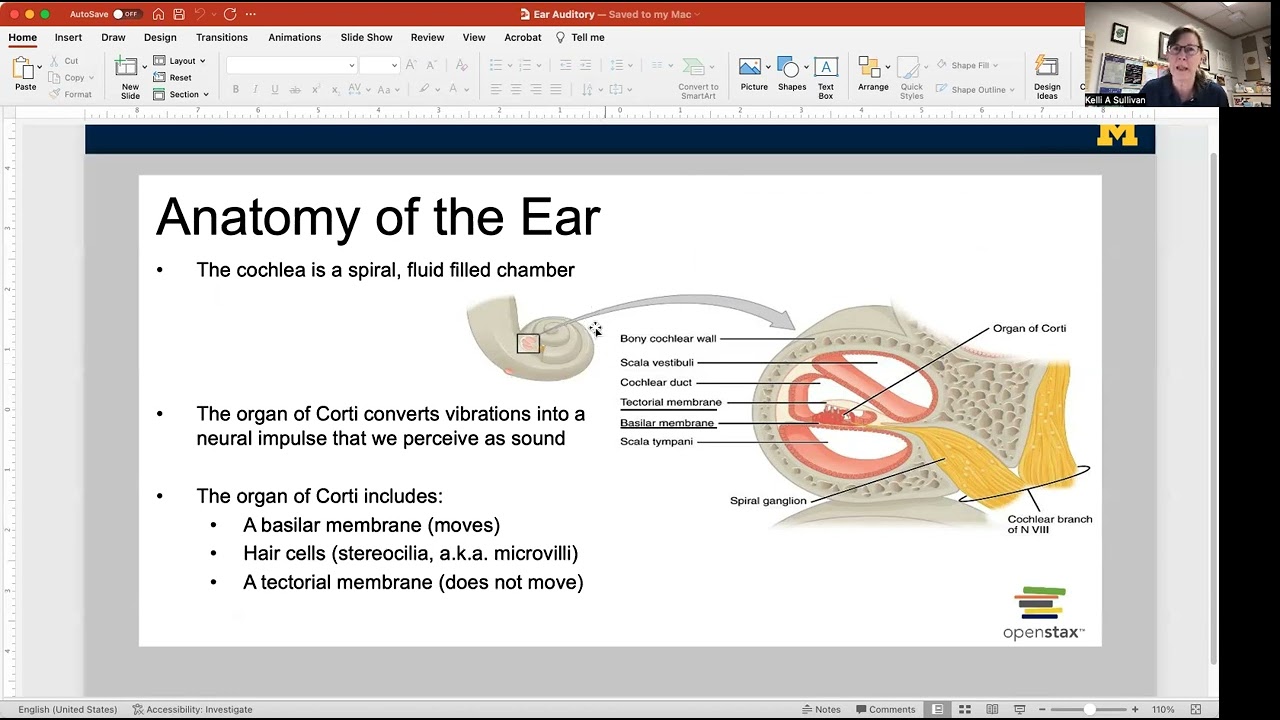This screenshot has height=720, width=1280.
Task: Insert a Text Box
Action: [x=826, y=77]
